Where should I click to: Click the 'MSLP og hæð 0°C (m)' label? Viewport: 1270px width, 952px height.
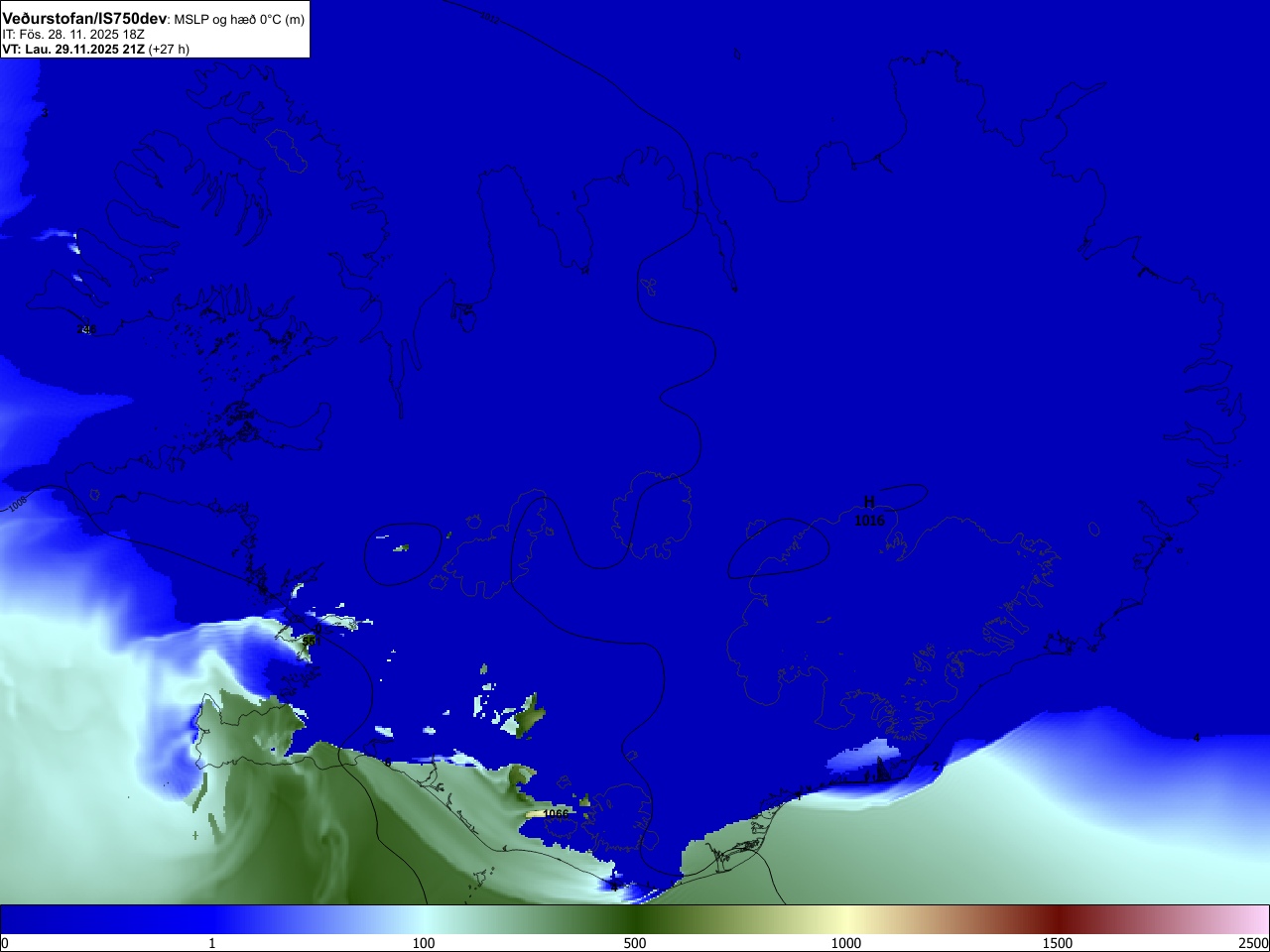coord(240,20)
